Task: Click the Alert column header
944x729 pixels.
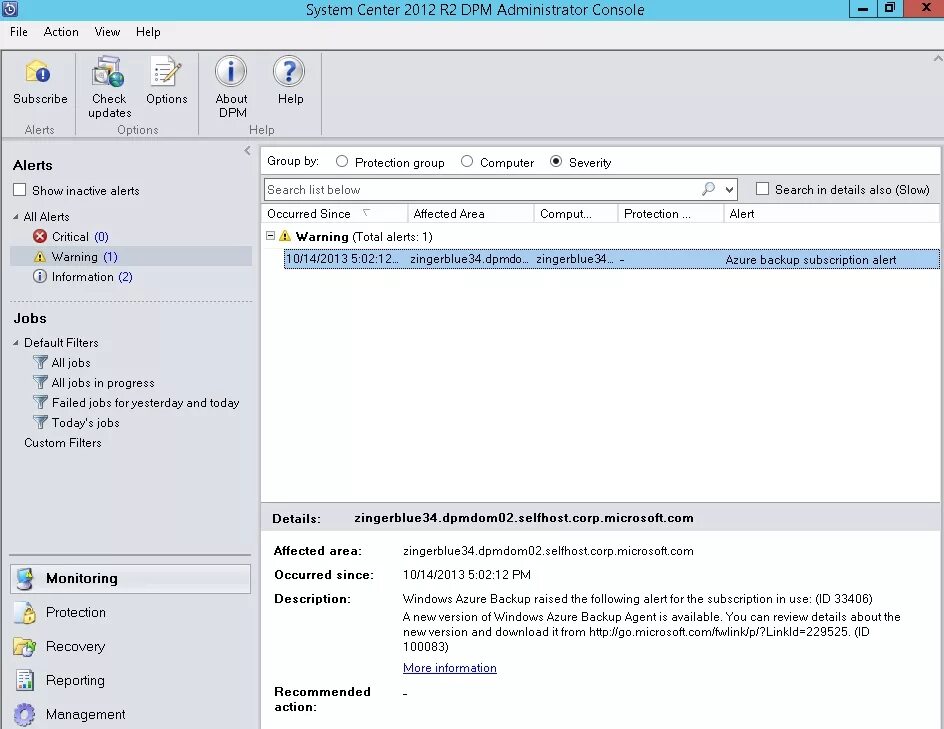Action: pos(831,214)
